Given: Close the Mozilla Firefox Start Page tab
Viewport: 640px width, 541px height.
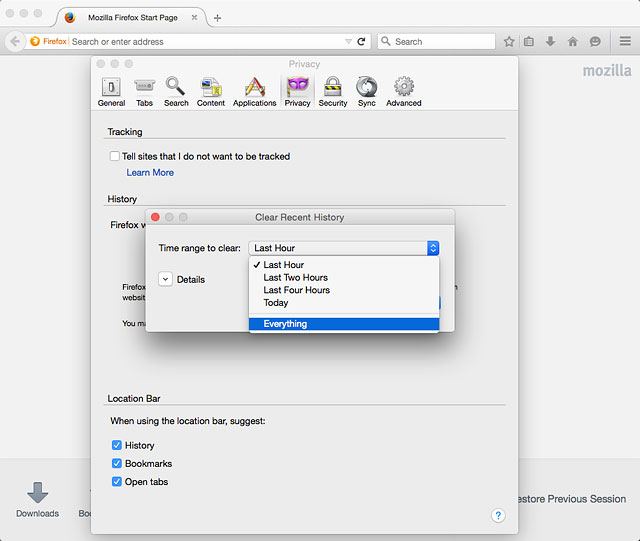Looking at the screenshot, I should pyautogui.click(x=194, y=18).
